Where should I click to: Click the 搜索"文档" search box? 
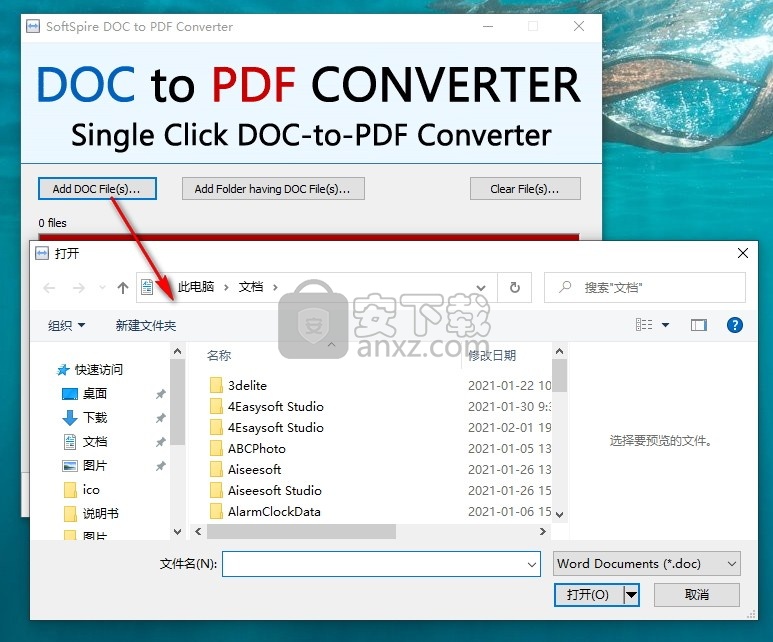click(645, 287)
